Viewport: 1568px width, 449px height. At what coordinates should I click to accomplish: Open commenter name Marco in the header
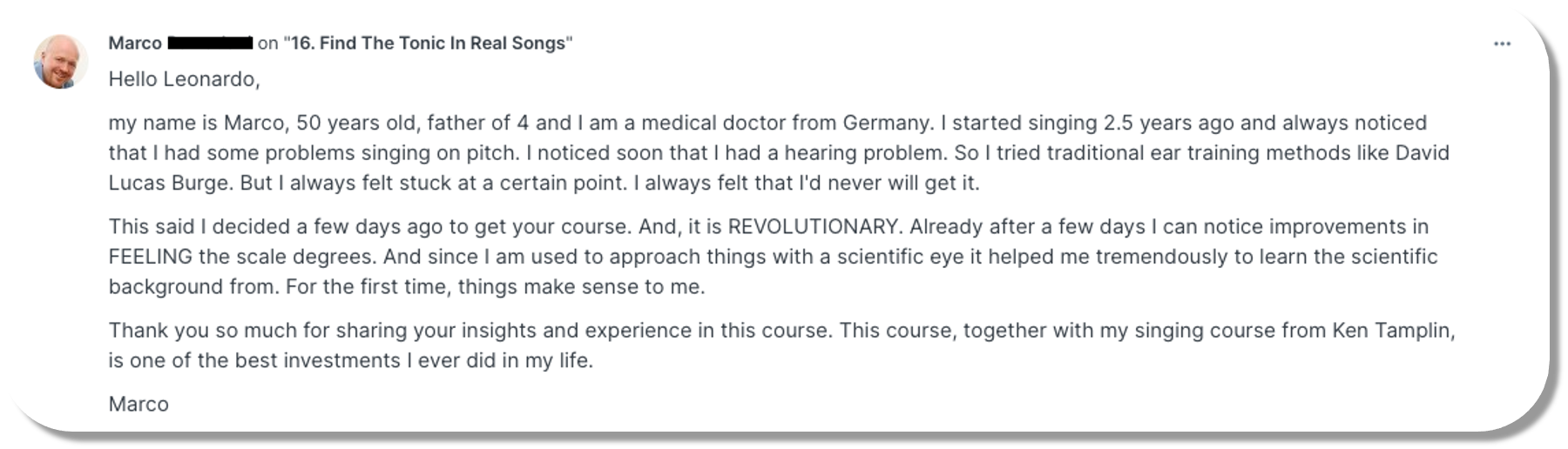point(135,43)
